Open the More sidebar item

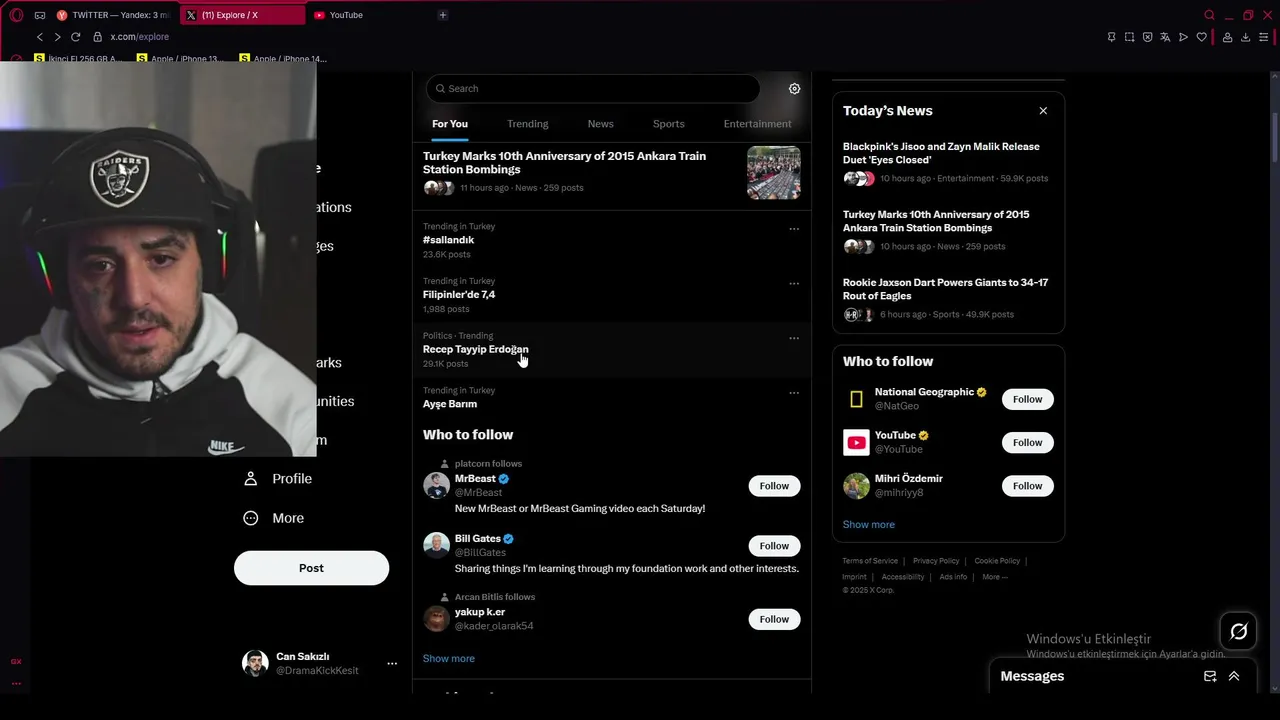[x=274, y=518]
